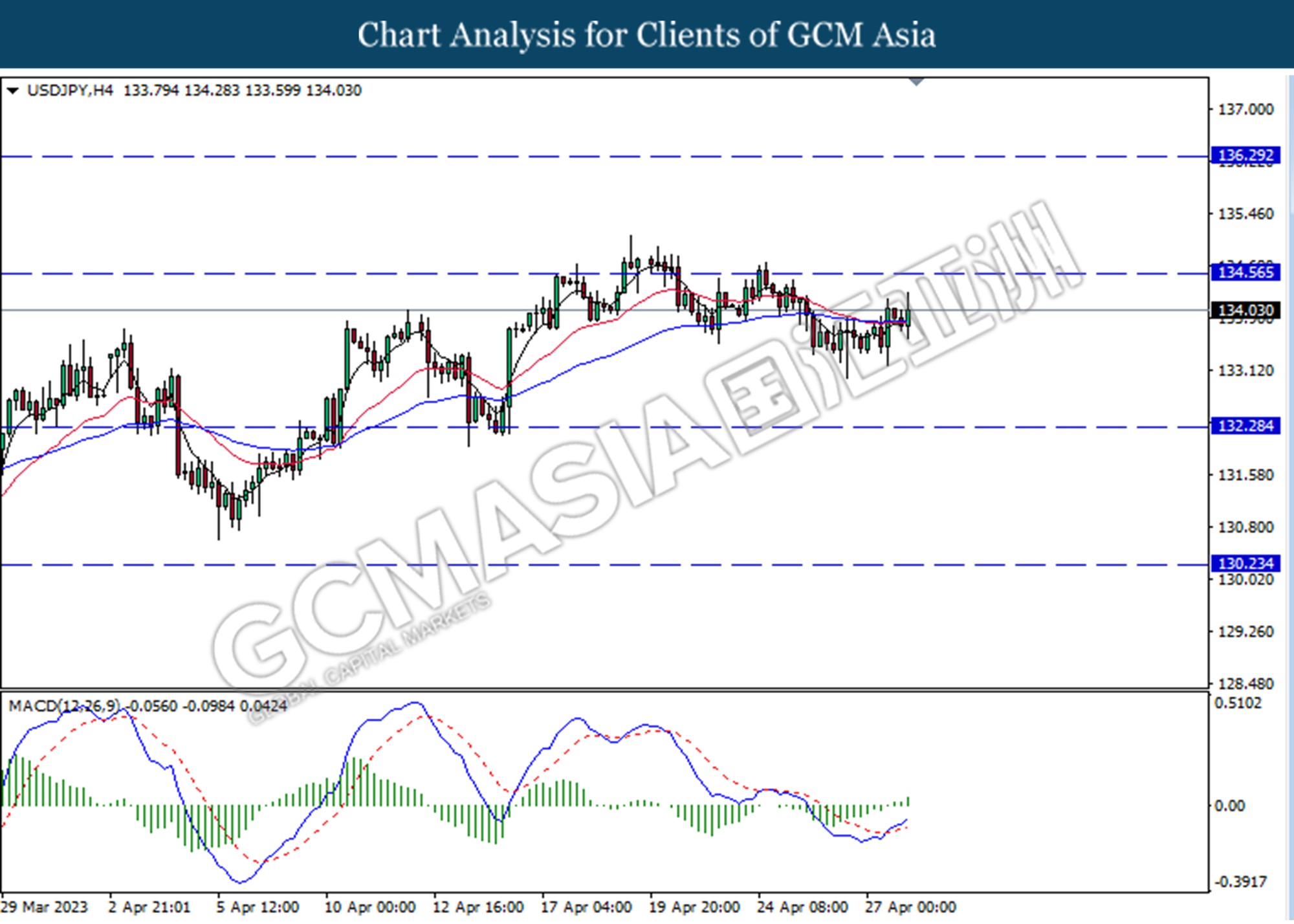Click the 5 Apr 12:00 time label
This screenshot has height=924, width=1294.
258,907
